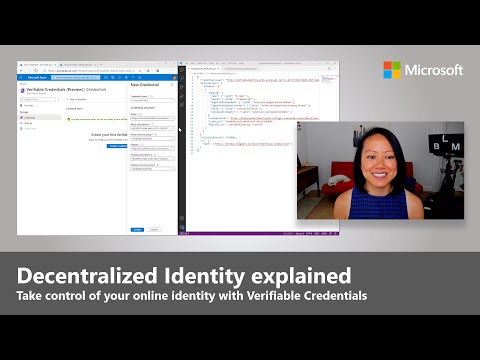Click the blue Create button in panel
The width and height of the screenshot is (480, 360).
[137, 230]
